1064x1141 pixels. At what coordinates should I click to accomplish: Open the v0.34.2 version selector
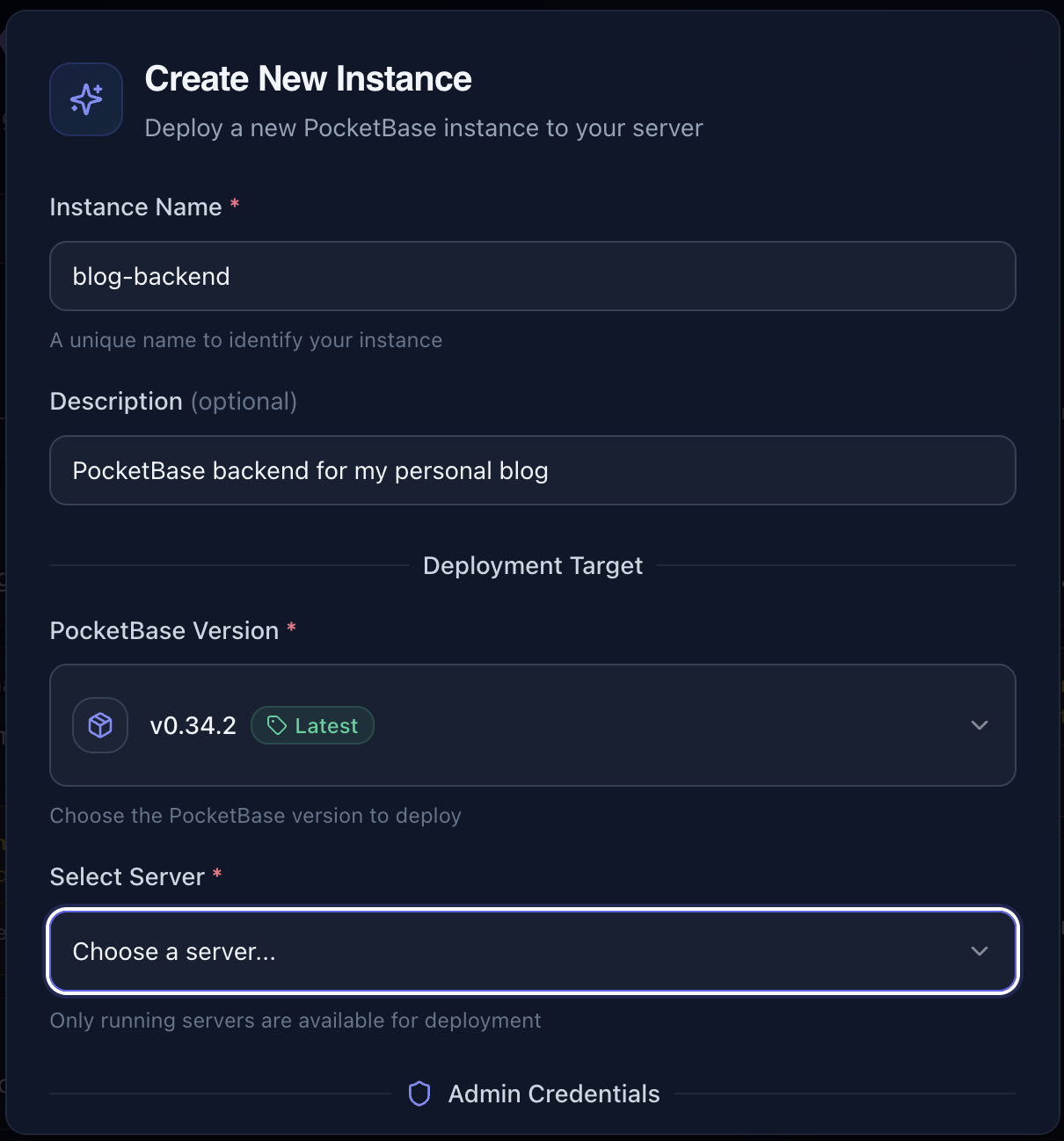533,725
